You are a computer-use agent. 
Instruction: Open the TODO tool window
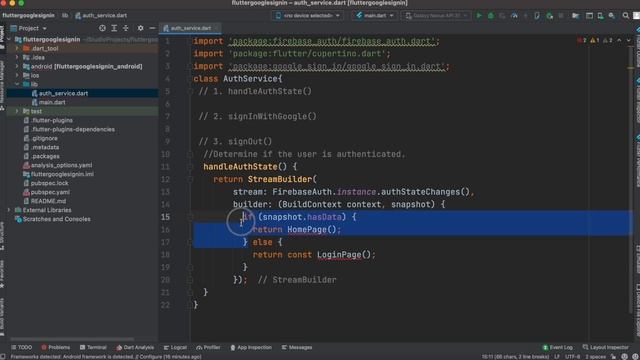click(x=21, y=347)
